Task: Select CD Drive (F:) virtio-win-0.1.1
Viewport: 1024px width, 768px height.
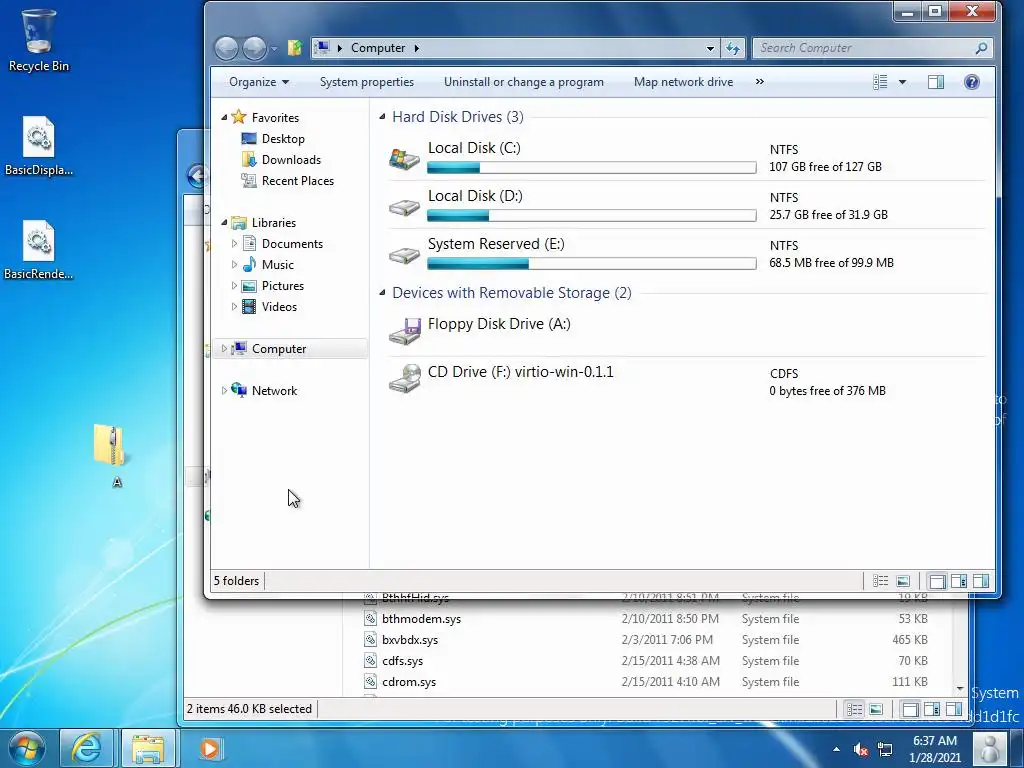Action: coord(684,381)
